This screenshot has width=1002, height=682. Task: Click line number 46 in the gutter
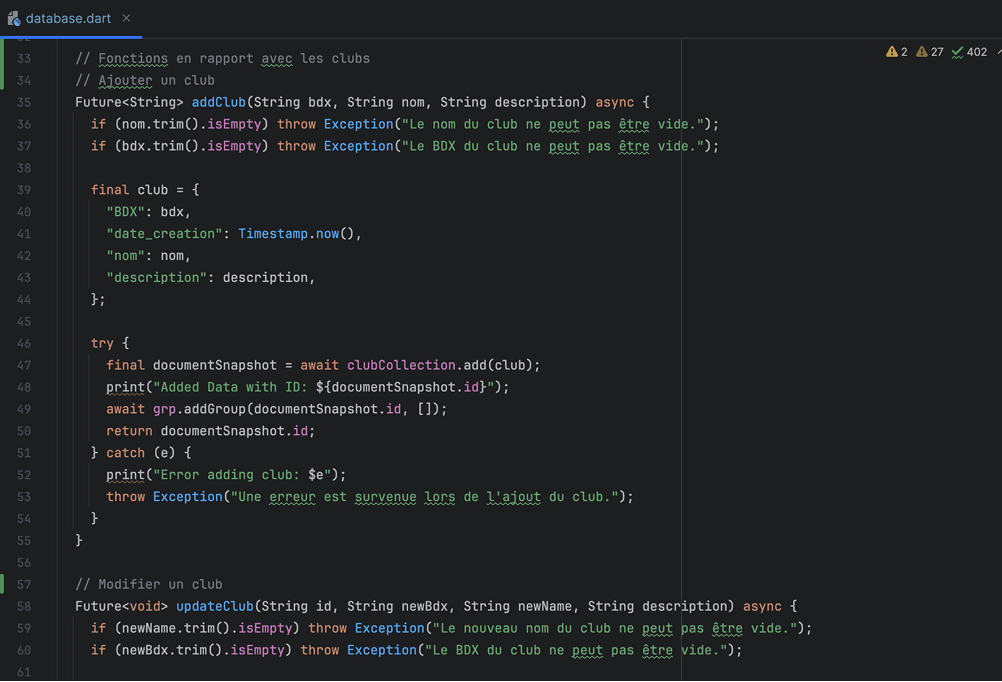pos(24,343)
